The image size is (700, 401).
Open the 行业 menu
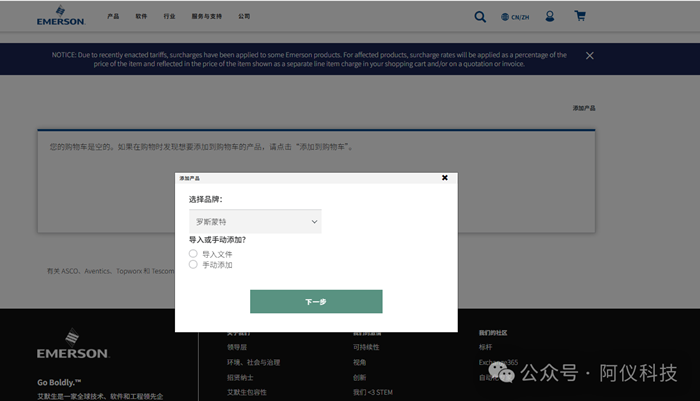[169, 17]
